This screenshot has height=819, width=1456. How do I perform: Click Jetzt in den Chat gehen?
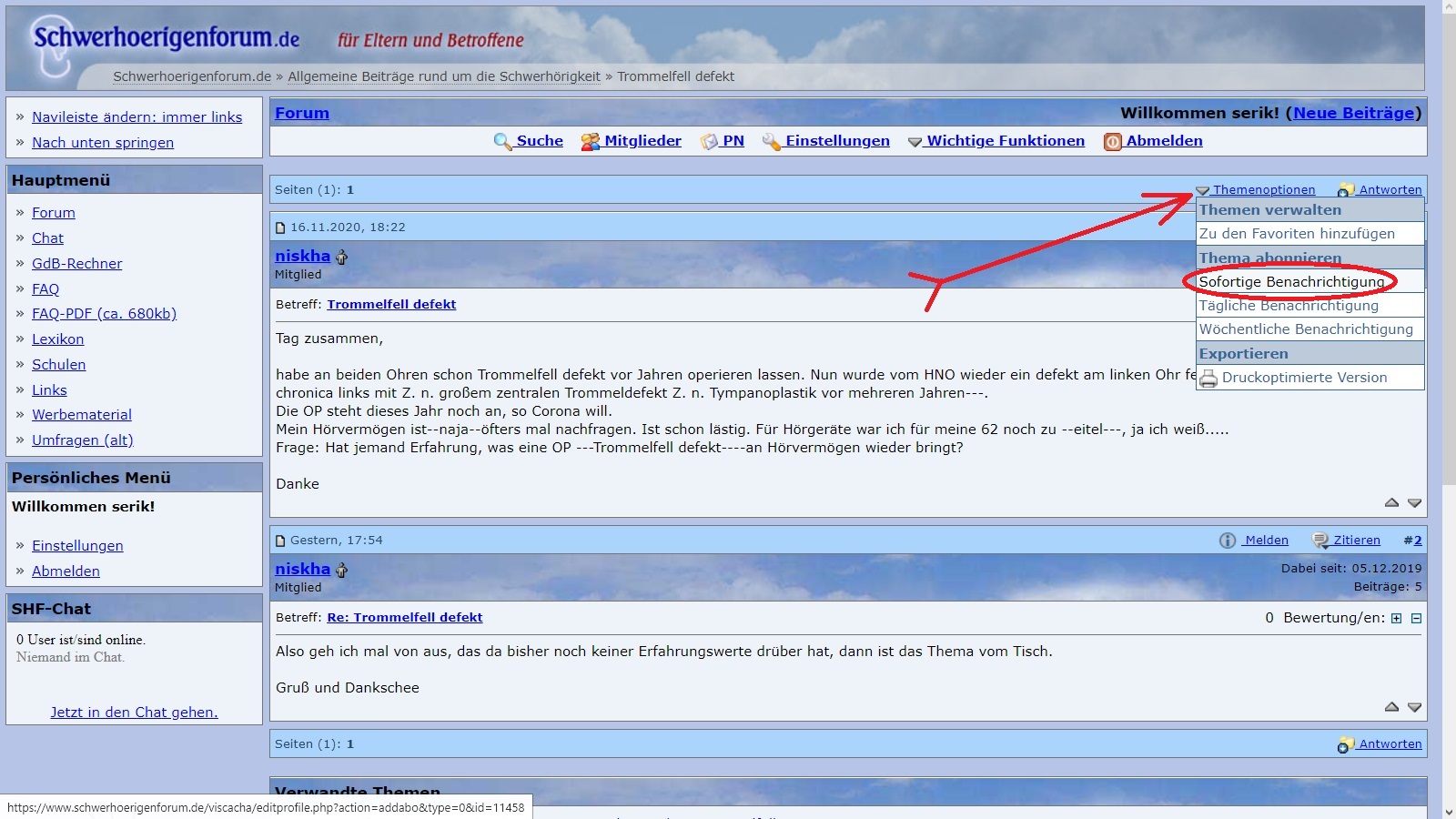pos(134,713)
